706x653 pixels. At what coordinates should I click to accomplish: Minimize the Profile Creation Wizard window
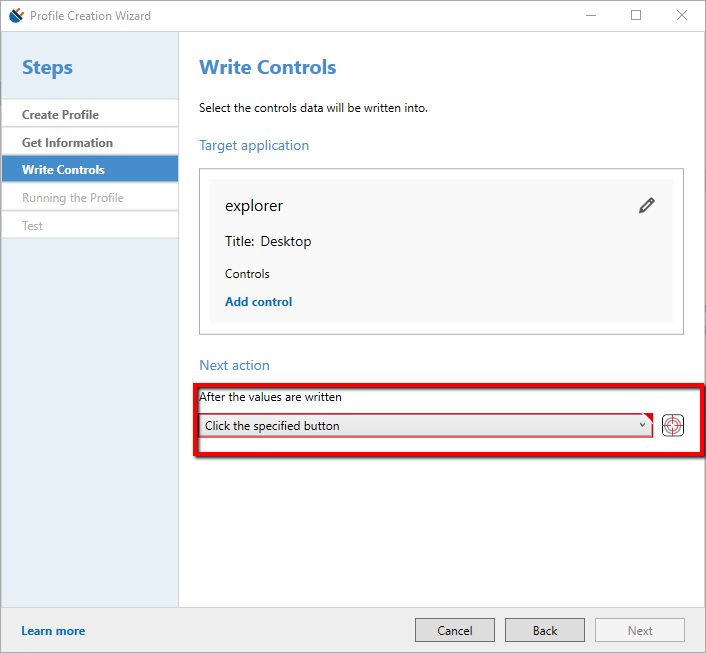[x=590, y=15]
